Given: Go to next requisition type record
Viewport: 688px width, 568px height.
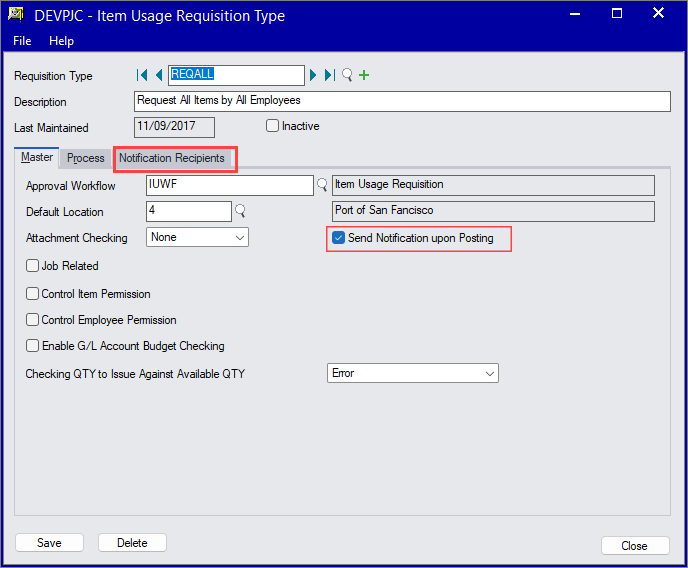Looking at the screenshot, I should point(313,75).
